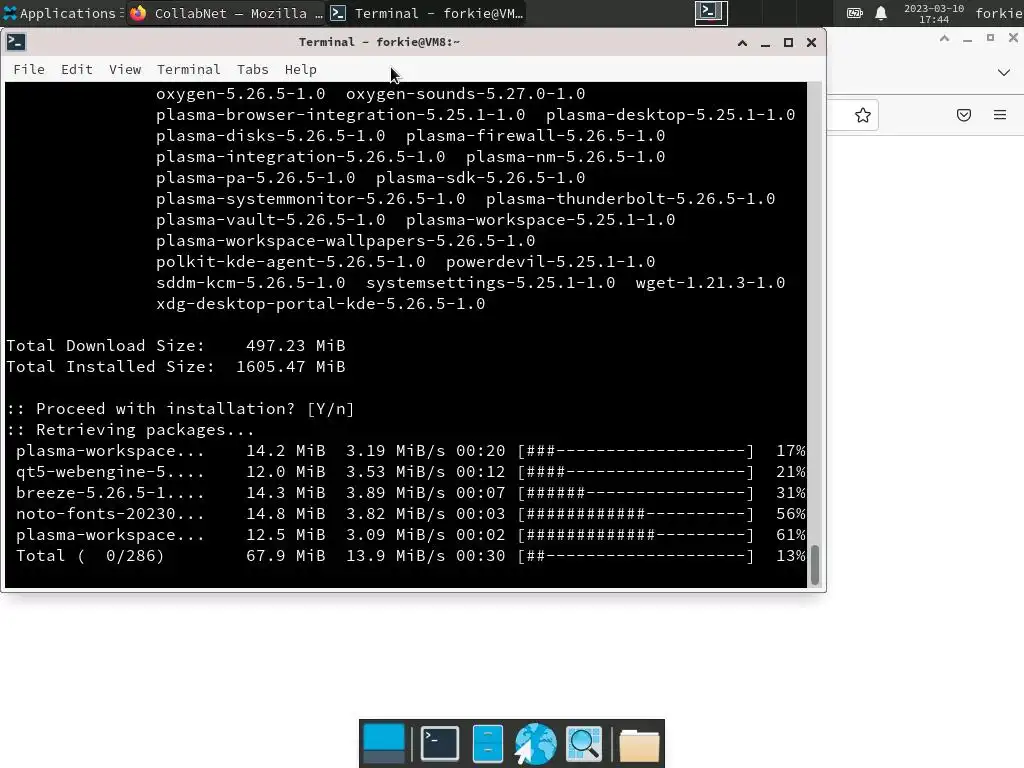Maximize the Firefox window
1024x768 pixels.
click(x=990, y=39)
